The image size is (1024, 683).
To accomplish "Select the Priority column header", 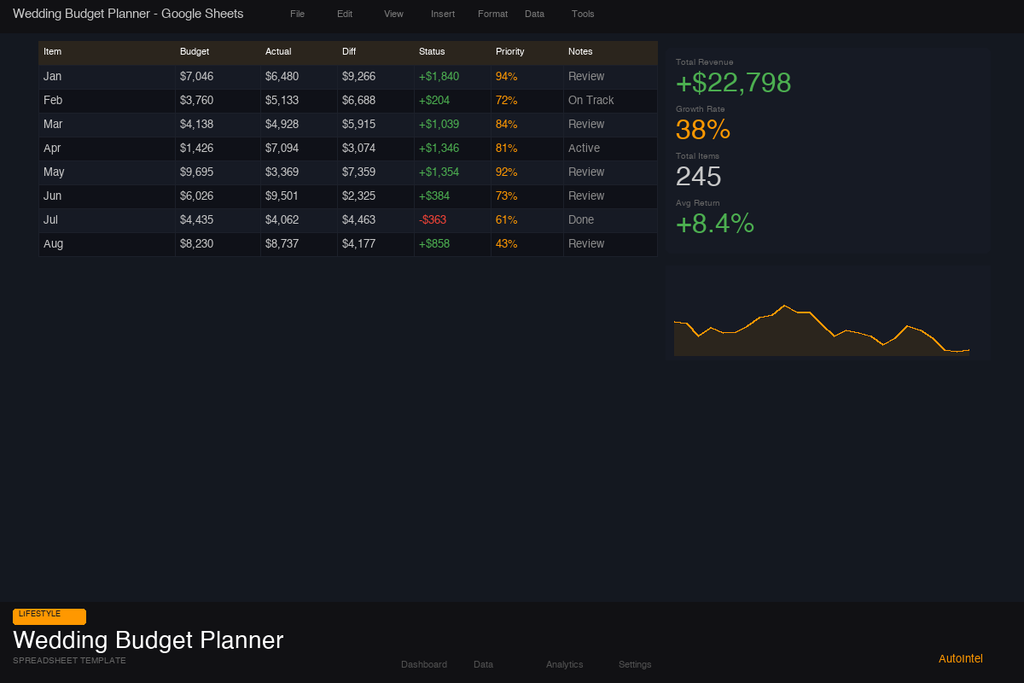I will coord(526,52).
